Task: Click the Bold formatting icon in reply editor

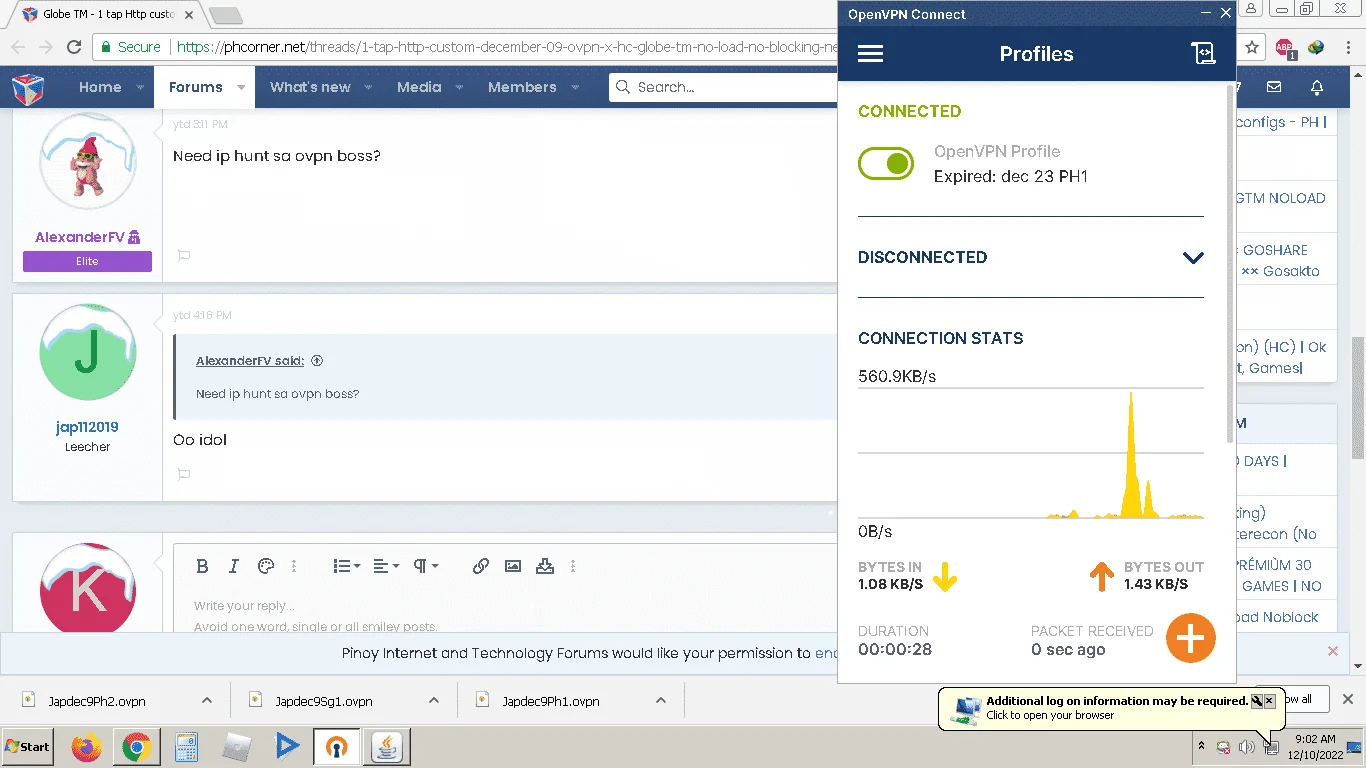Action: point(202,566)
